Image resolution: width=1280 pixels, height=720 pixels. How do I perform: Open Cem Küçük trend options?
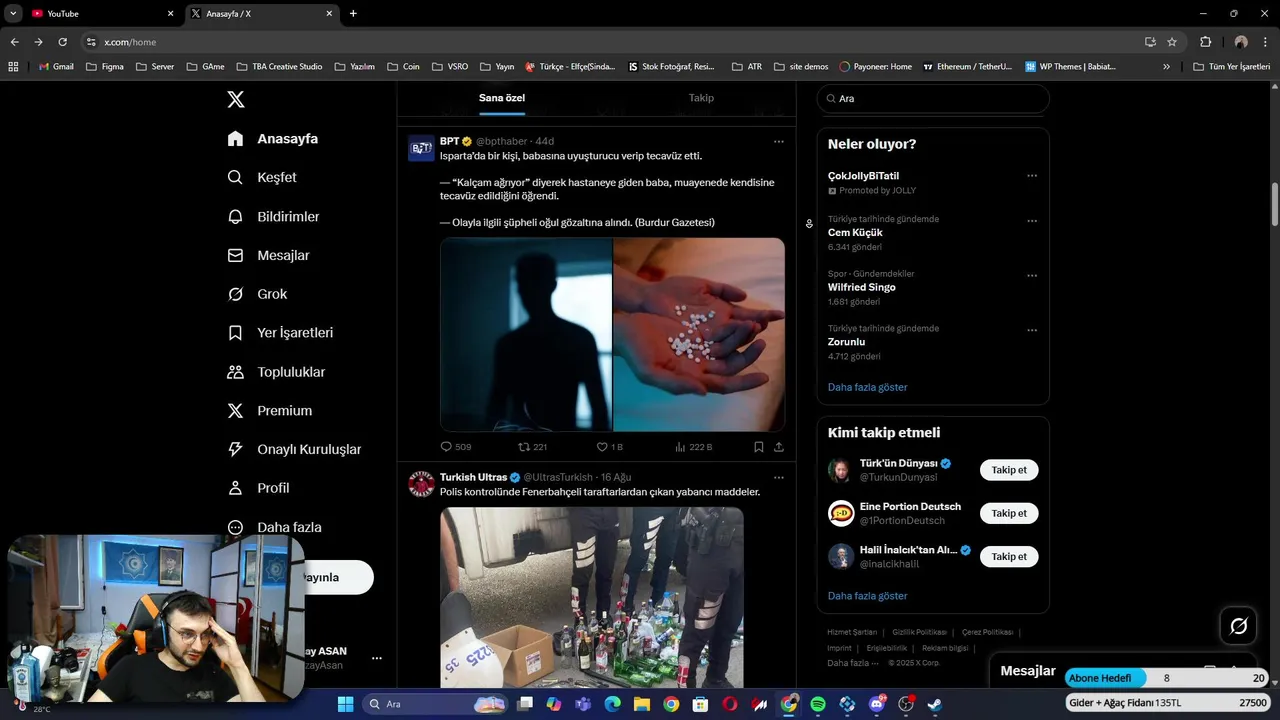coord(1032,221)
